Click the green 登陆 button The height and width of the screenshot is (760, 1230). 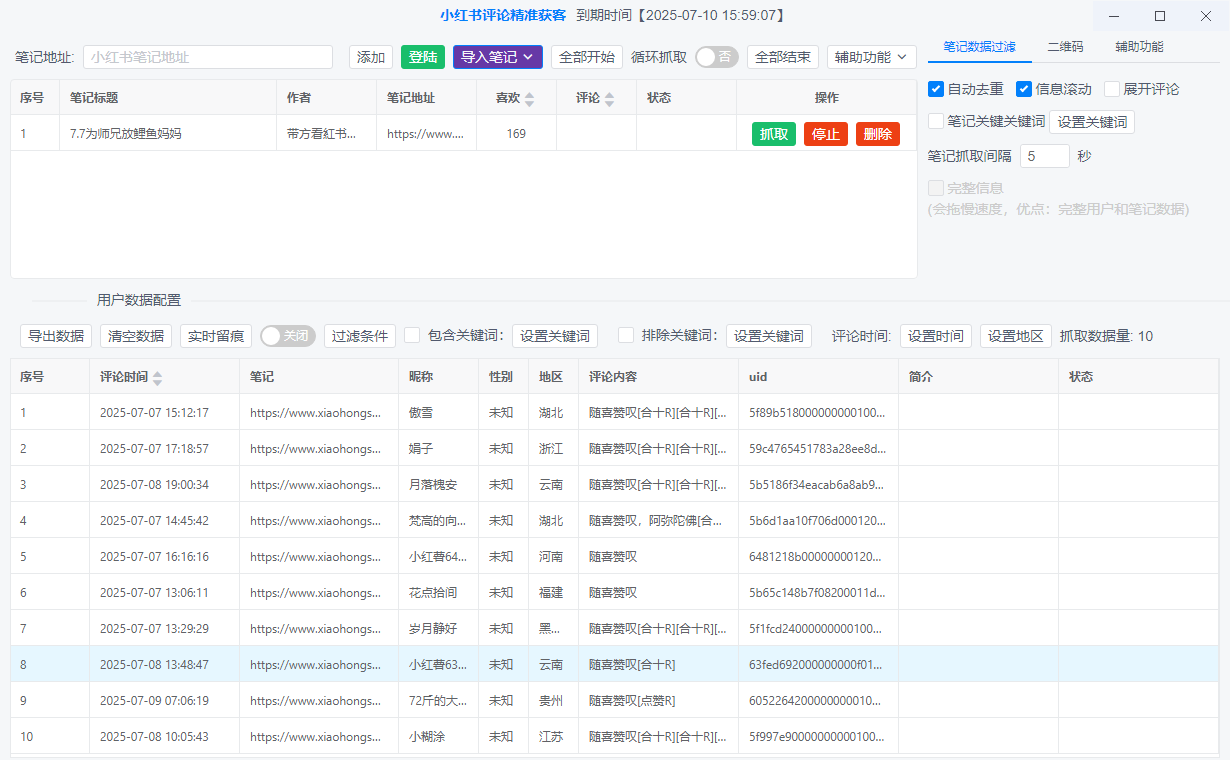423,57
